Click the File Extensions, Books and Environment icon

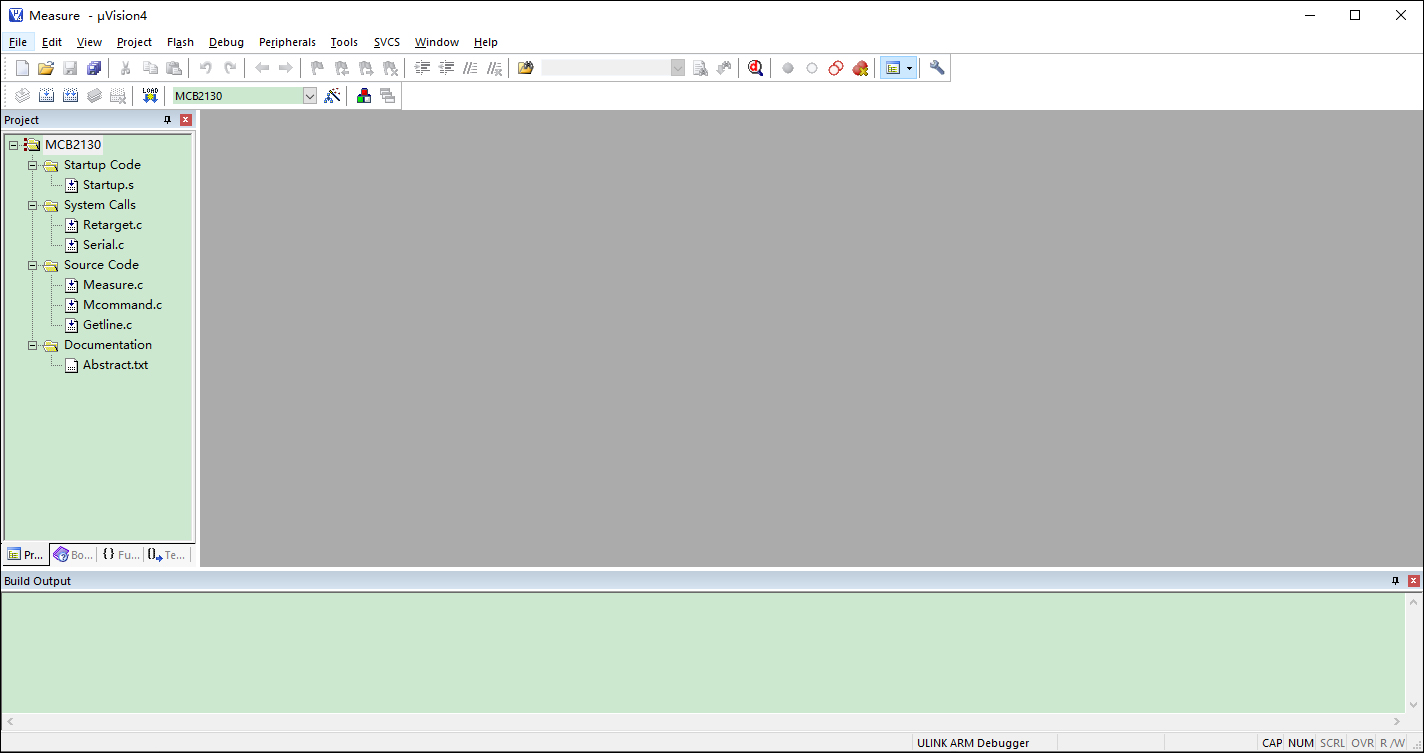[364, 96]
